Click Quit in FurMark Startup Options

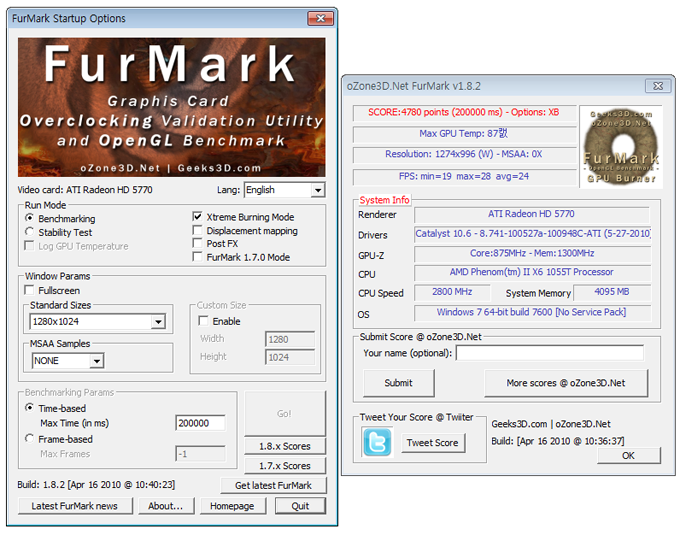click(300, 506)
